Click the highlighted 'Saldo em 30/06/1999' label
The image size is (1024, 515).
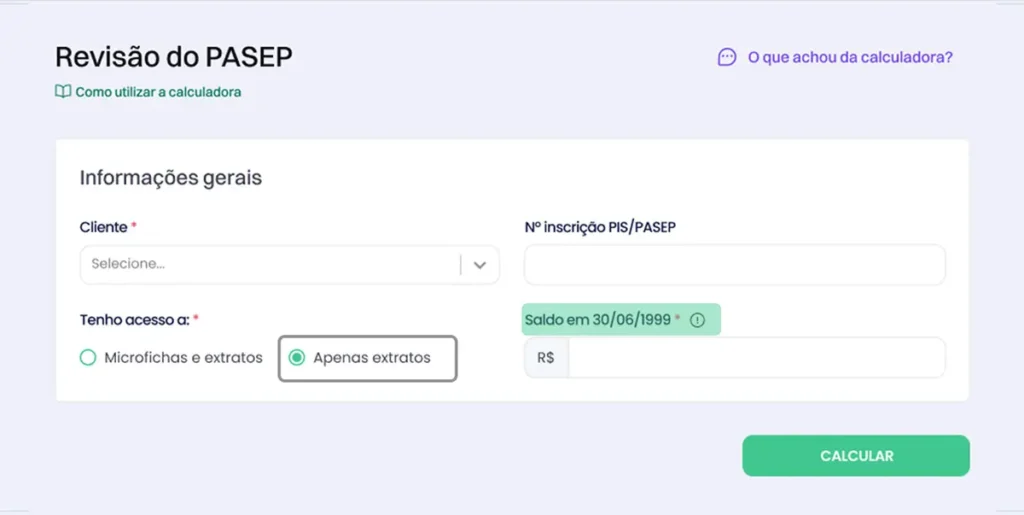pyautogui.click(x=600, y=320)
